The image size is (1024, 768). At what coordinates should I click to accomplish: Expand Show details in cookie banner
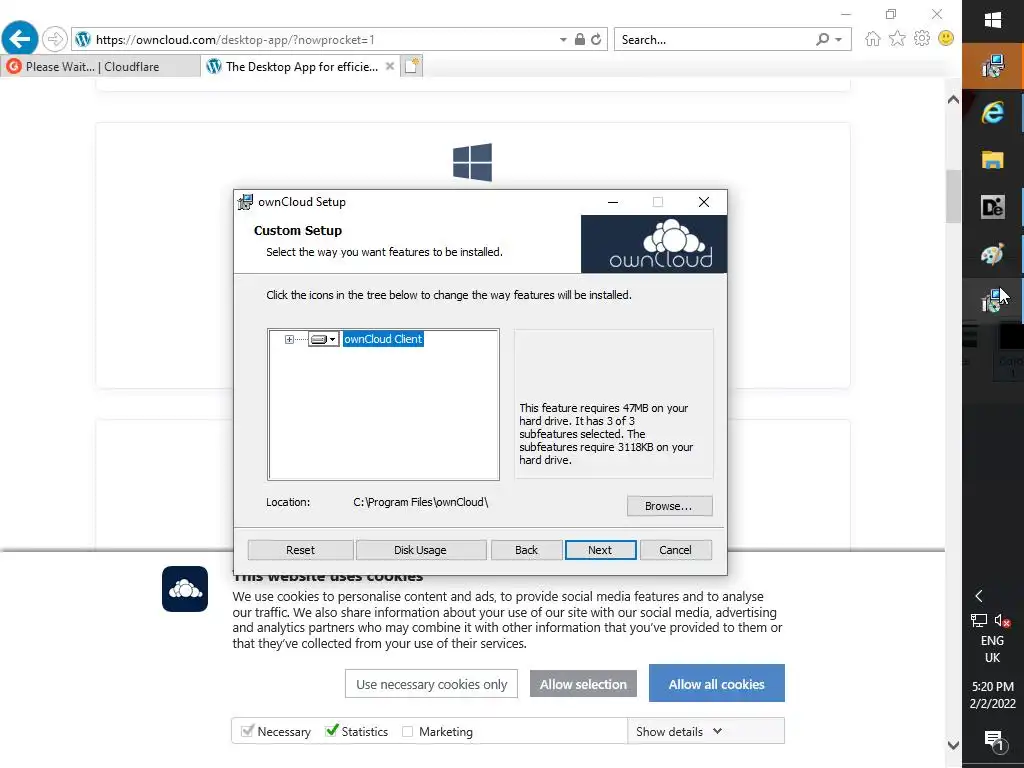click(679, 731)
